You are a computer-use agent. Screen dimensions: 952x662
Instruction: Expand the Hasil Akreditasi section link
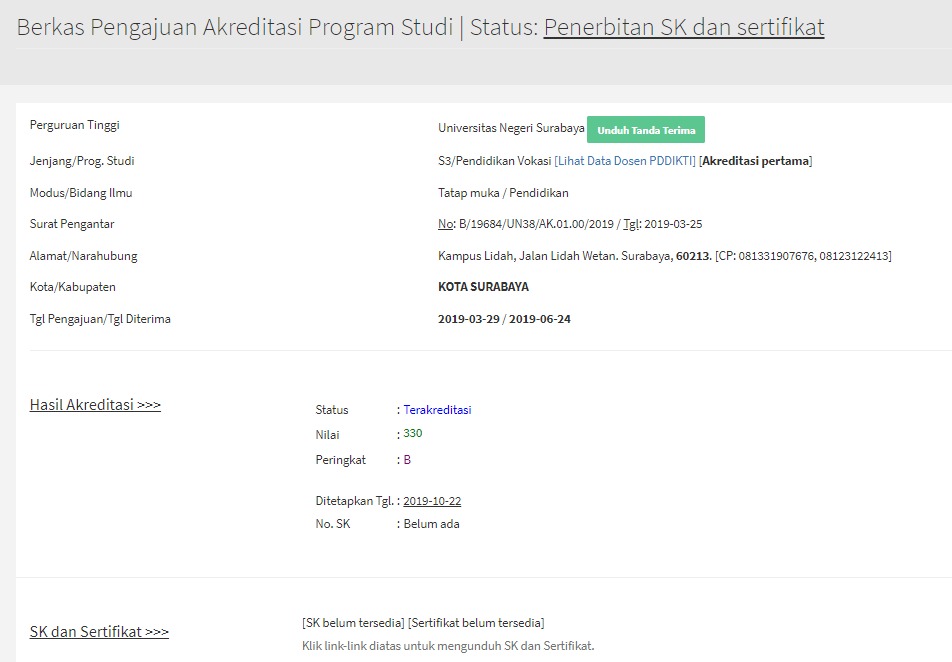tap(95, 404)
